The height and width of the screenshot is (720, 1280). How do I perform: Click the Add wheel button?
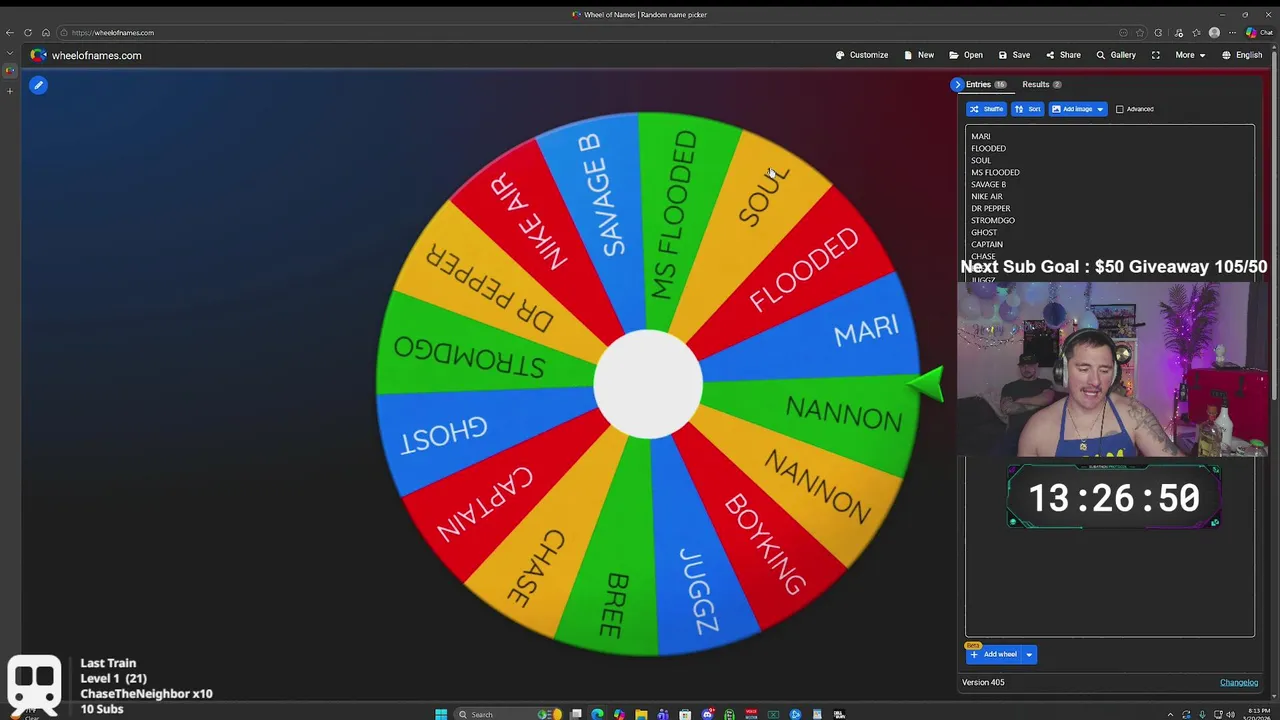pos(993,654)
